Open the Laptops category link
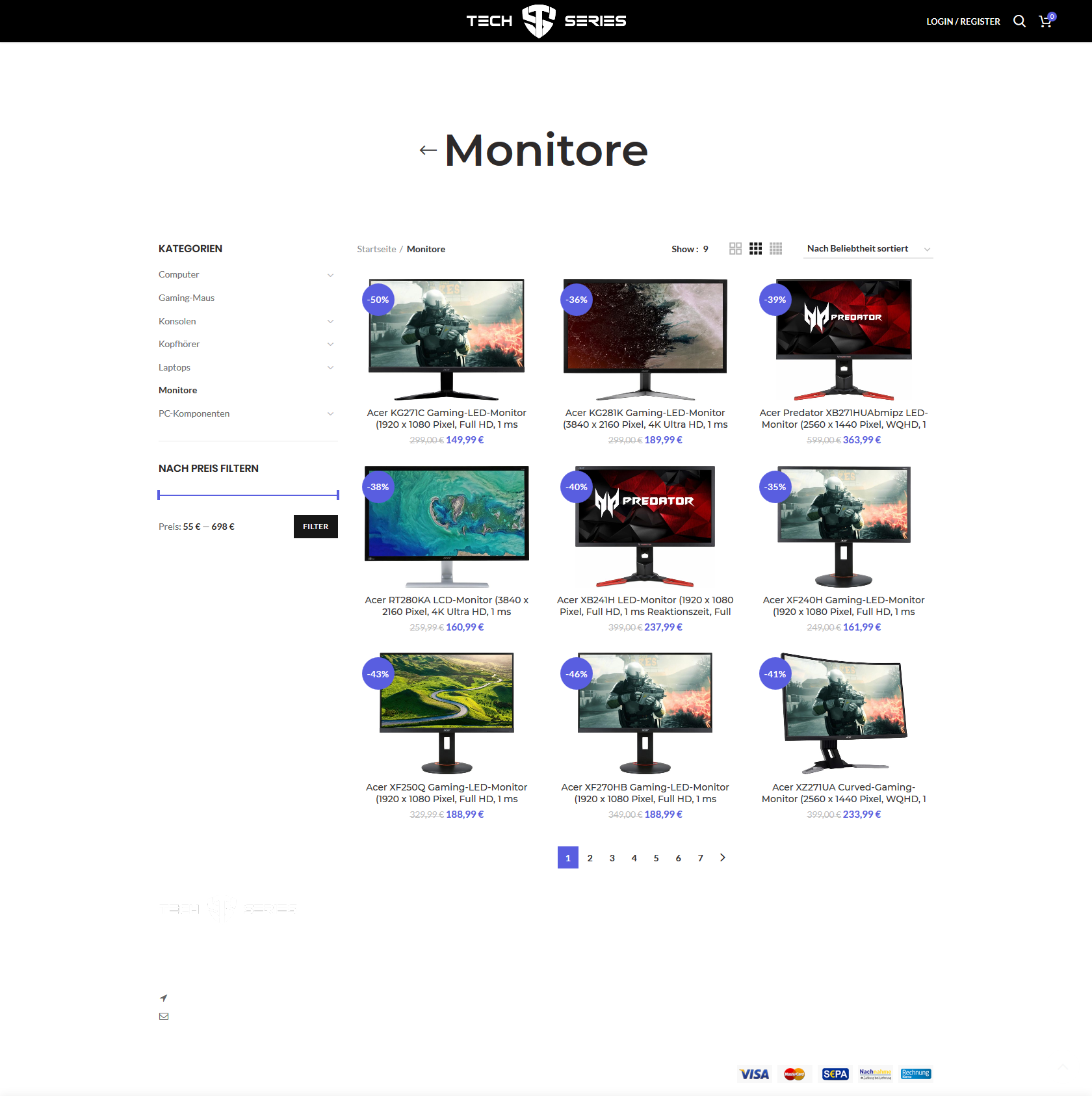Image resolution: width=1092 pixels, height=1096 pixels. [174, 367]
